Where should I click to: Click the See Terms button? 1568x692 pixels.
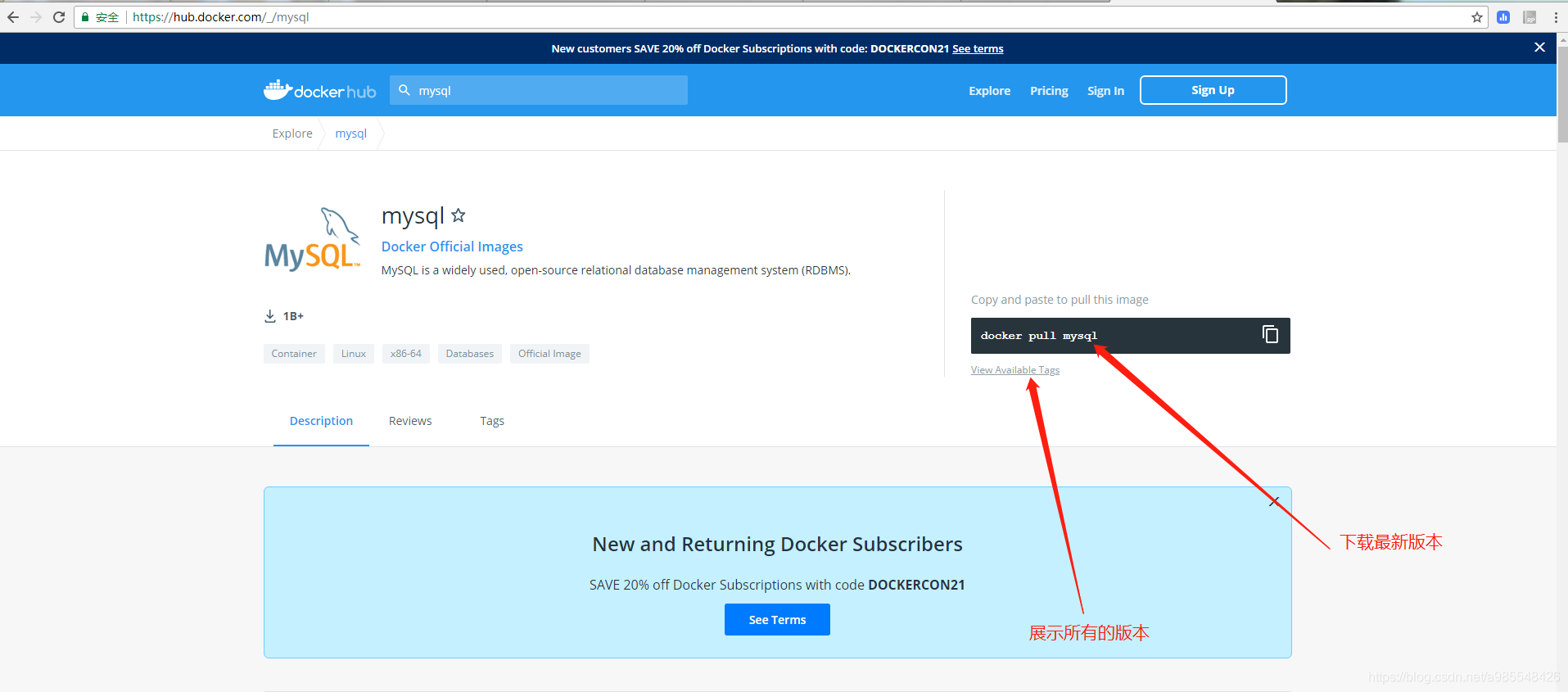[x=777, y=620]
